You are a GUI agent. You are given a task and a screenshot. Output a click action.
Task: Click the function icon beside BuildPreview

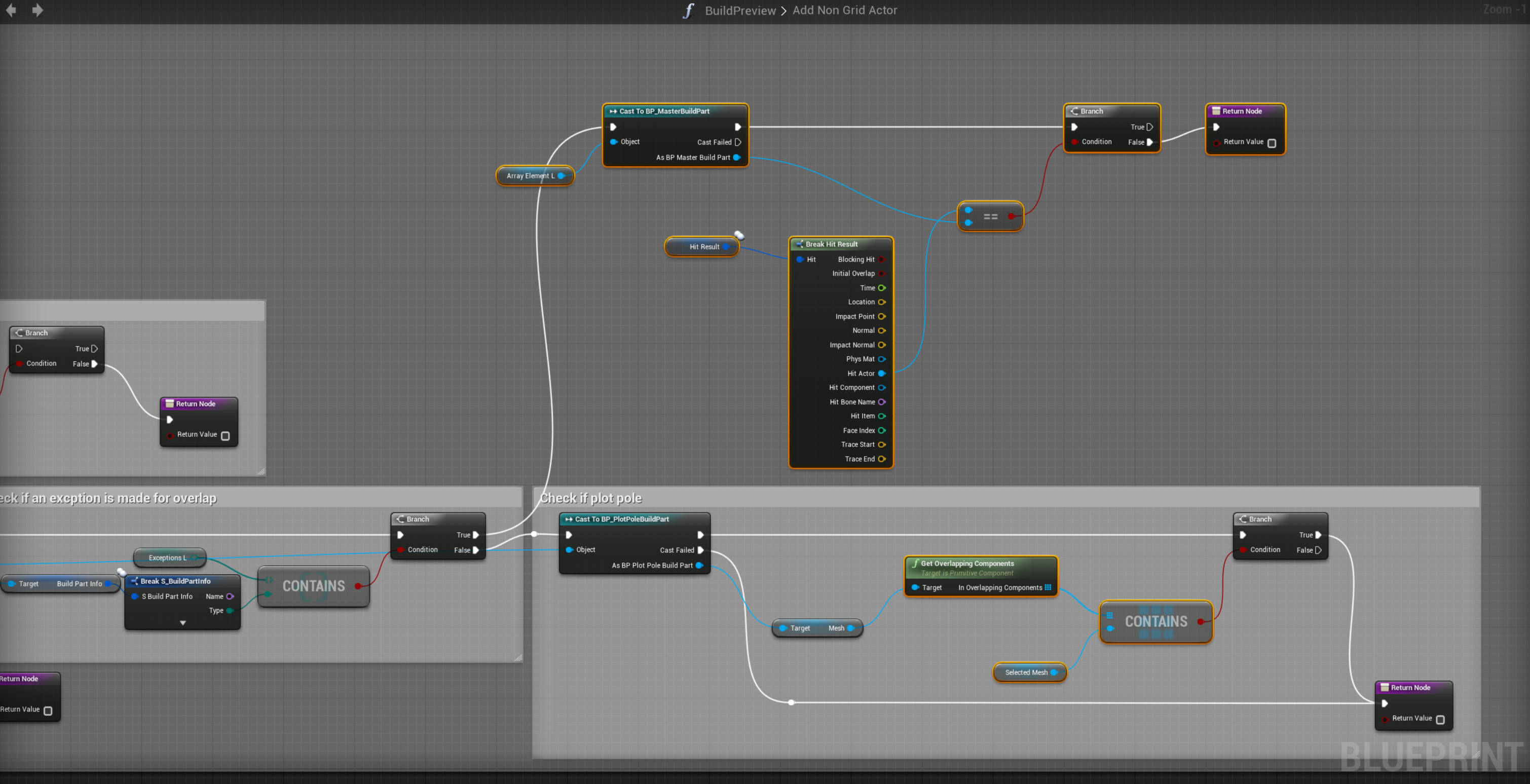tap(688, 11)
